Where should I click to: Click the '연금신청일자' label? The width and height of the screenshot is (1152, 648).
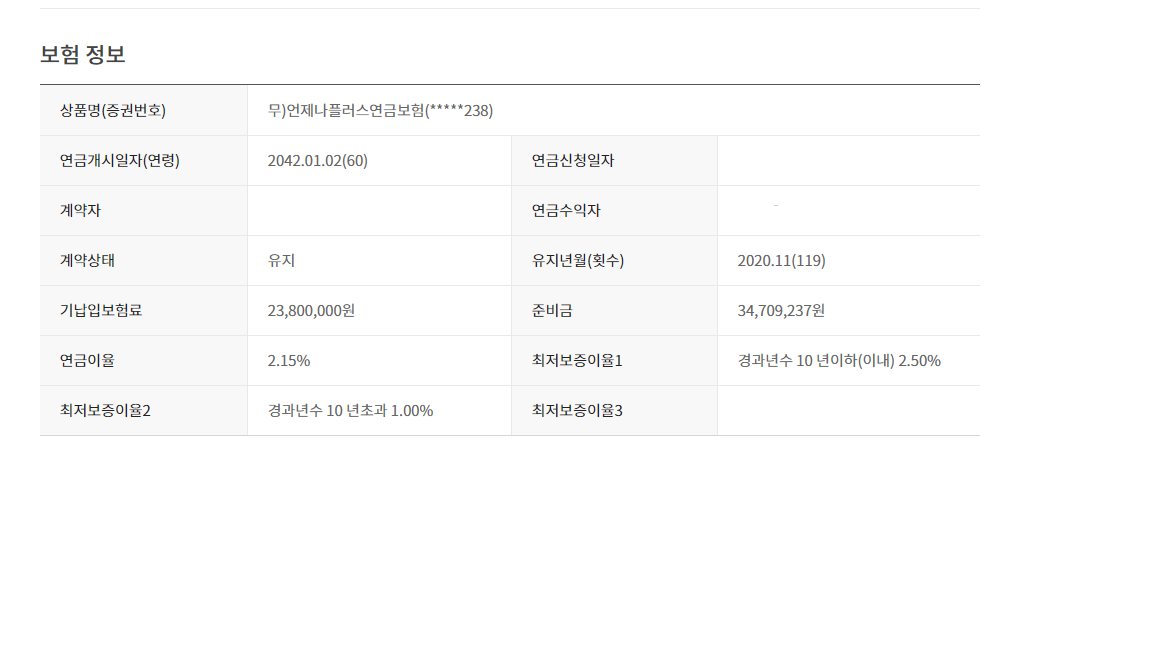pyautogui.click(x=573, y=160)
